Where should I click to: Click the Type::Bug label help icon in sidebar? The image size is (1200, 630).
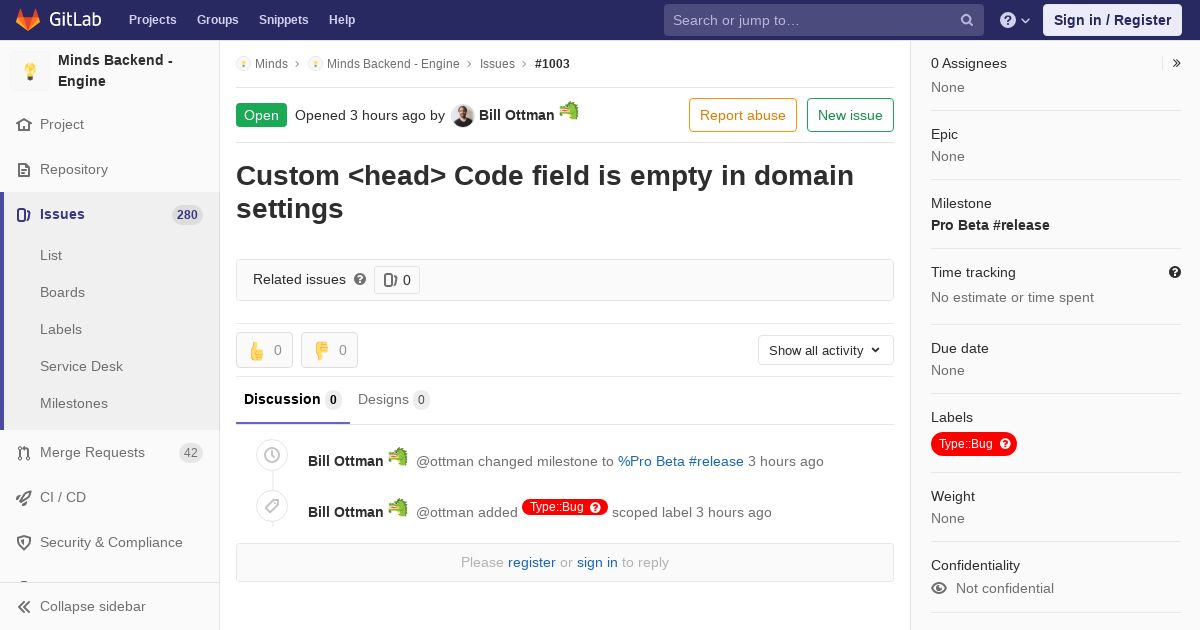1006,444
